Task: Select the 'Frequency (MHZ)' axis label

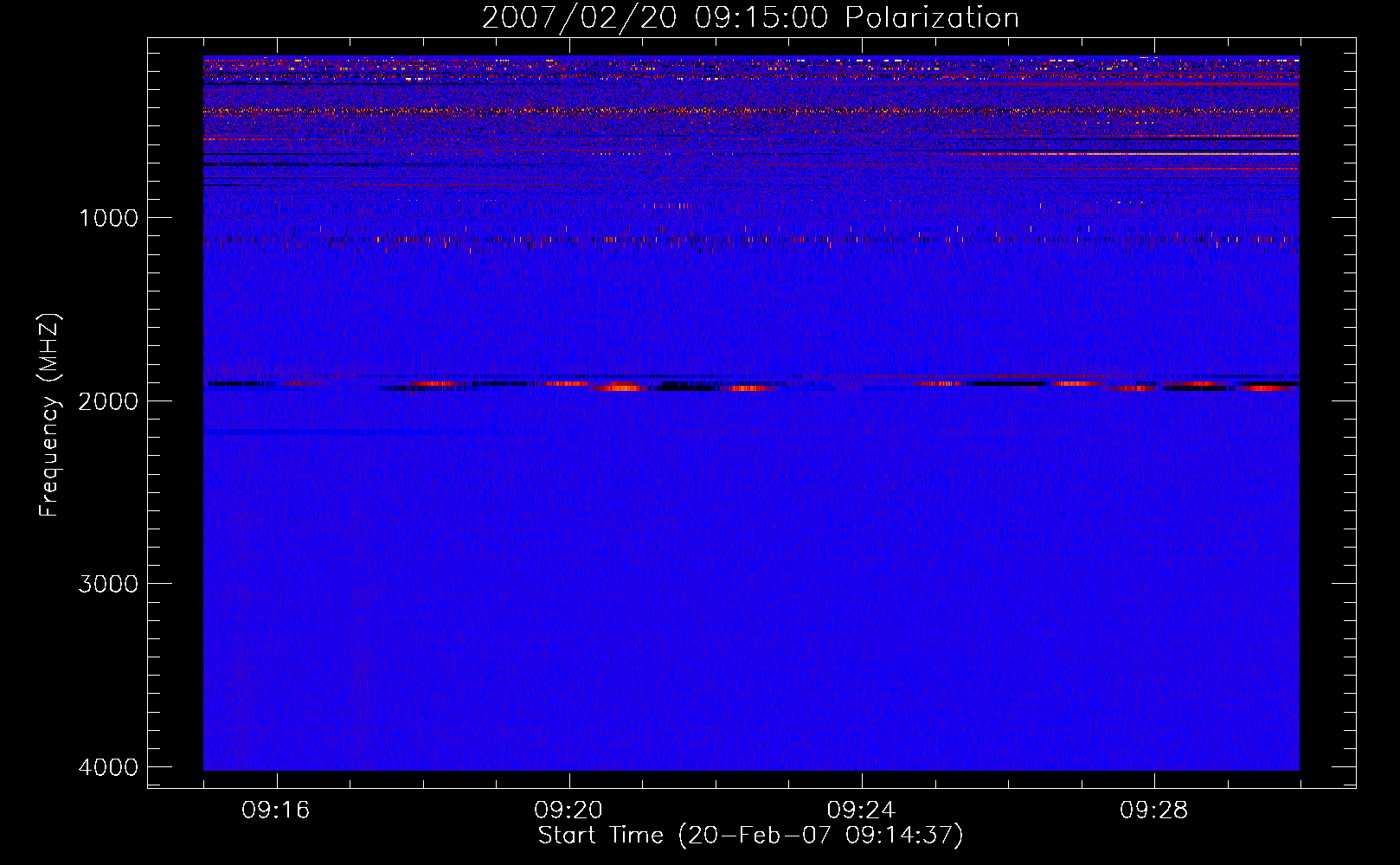Action: click(x=49, y=415)
